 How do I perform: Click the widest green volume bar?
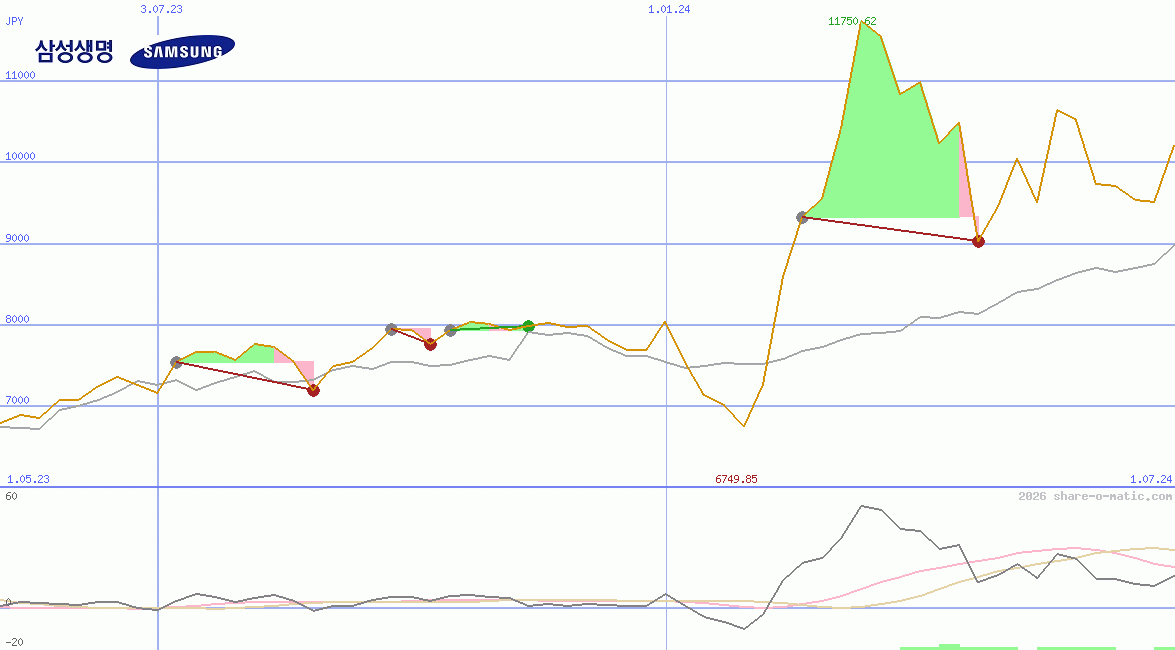click(950, 645)
